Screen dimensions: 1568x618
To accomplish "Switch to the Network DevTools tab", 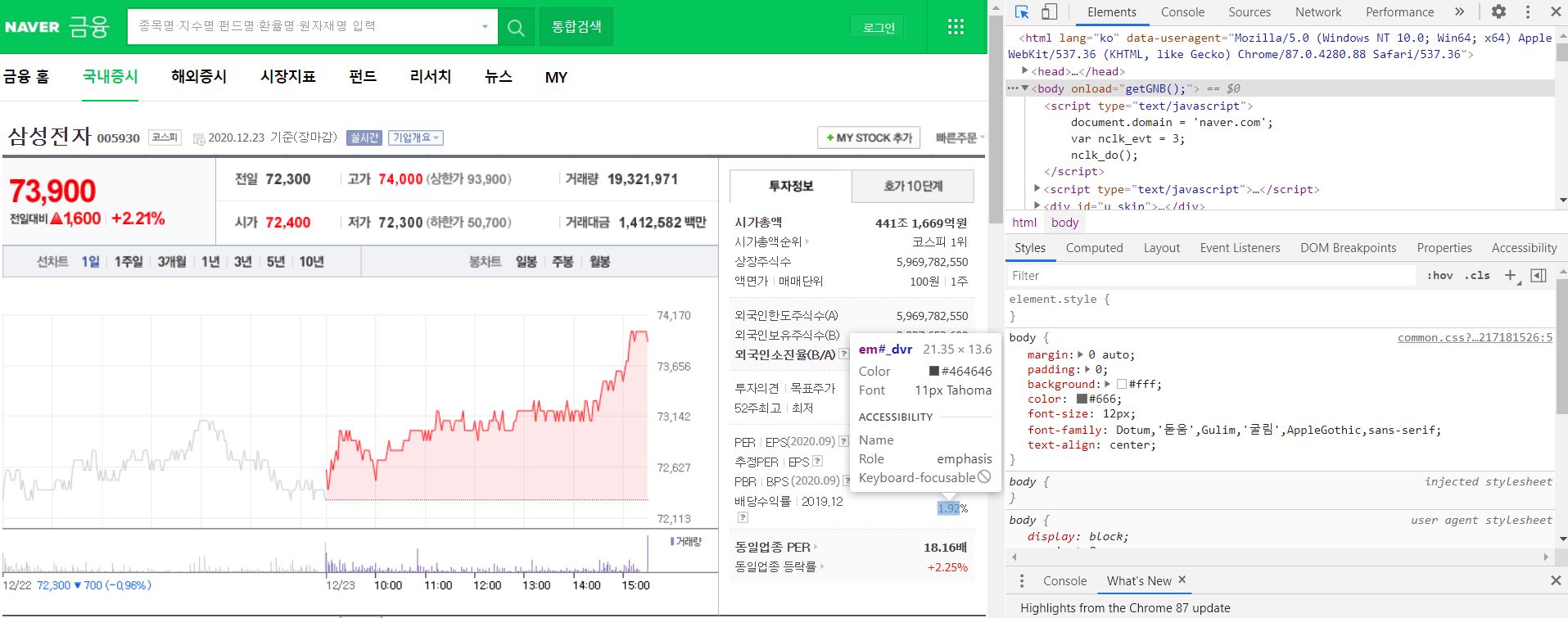I will pos(1318,11).
